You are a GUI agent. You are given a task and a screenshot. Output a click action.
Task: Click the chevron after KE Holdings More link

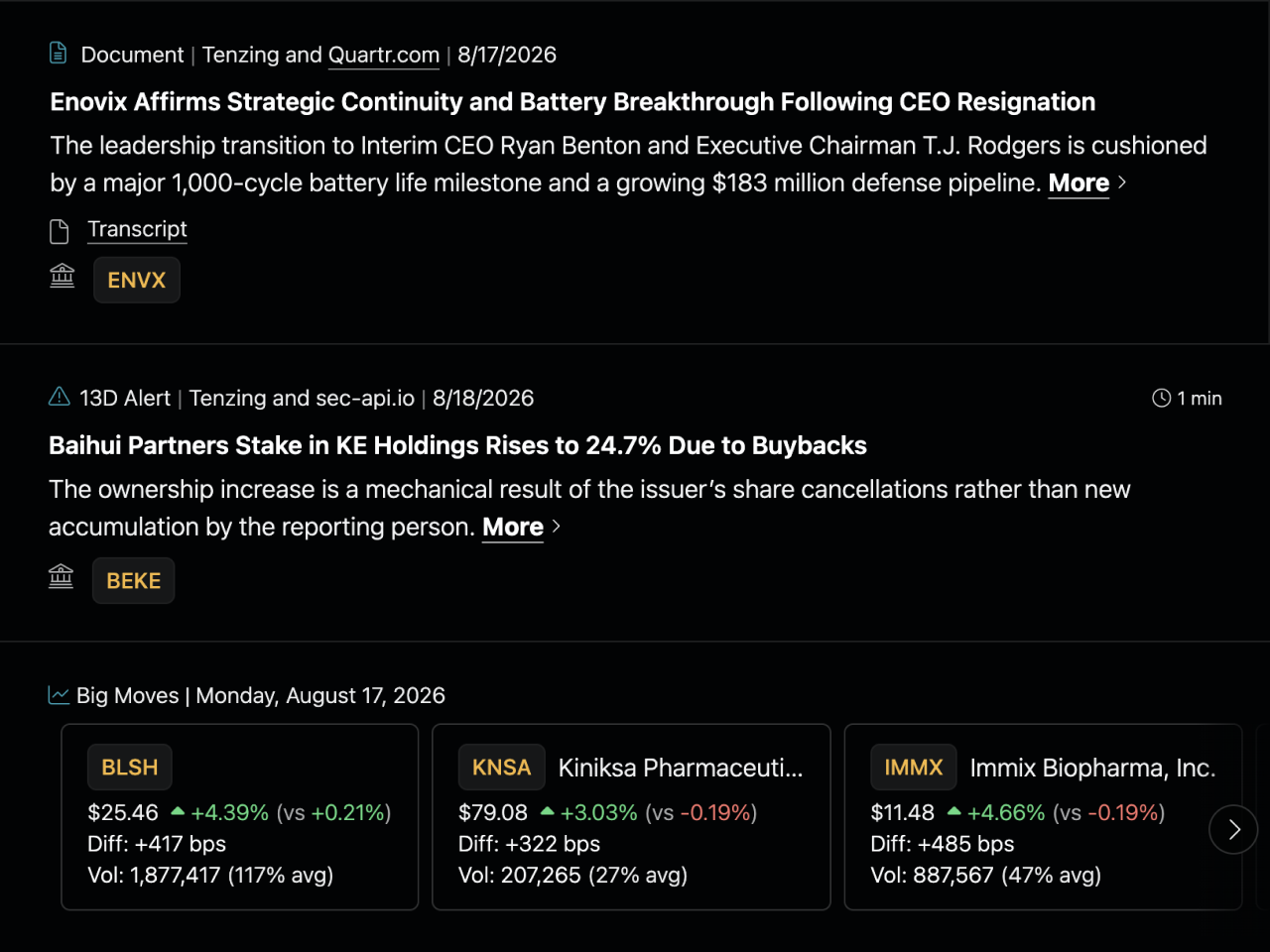pos(557,527)
